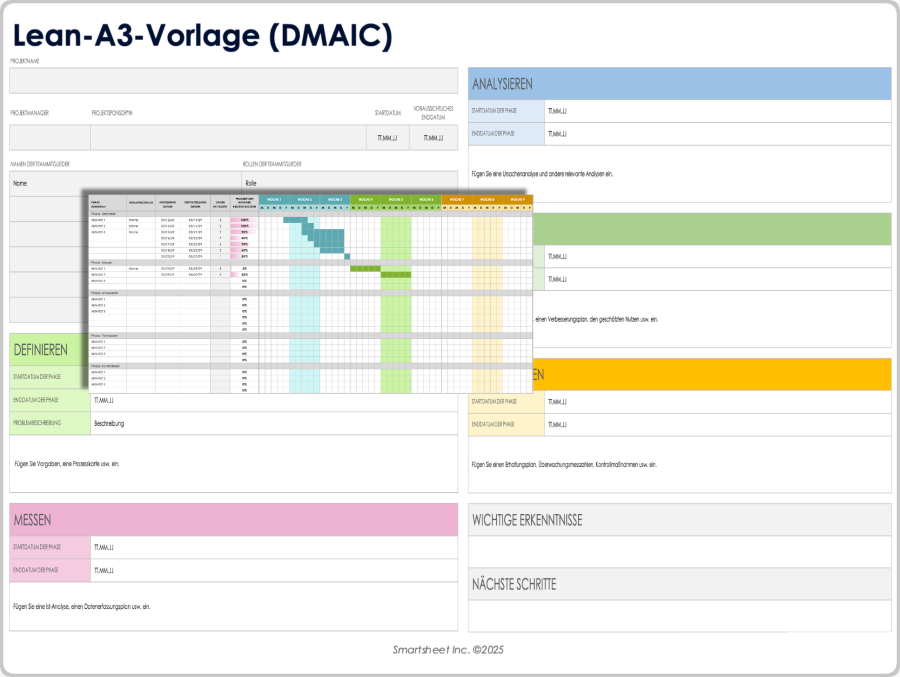Viewport: 900px width, 677px height.
Task: Open the Gantt chart thumbnail overlay
Action: [311, 294]
